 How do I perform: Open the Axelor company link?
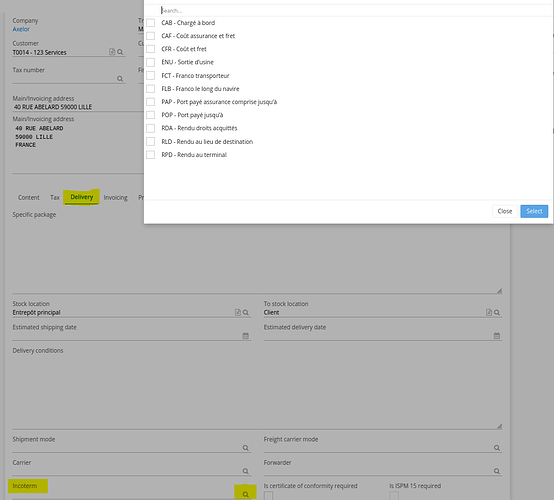(21, 29)
